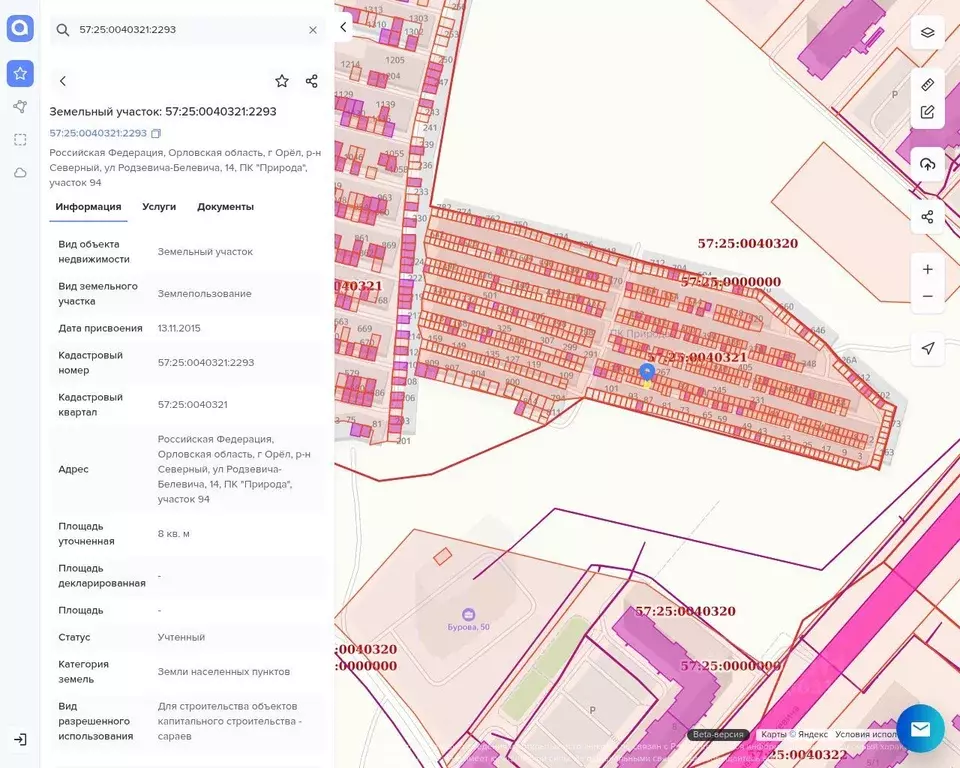Switch to the Услуги tab
The height and width of the screenshot is (768, 960).
(159, 207)
